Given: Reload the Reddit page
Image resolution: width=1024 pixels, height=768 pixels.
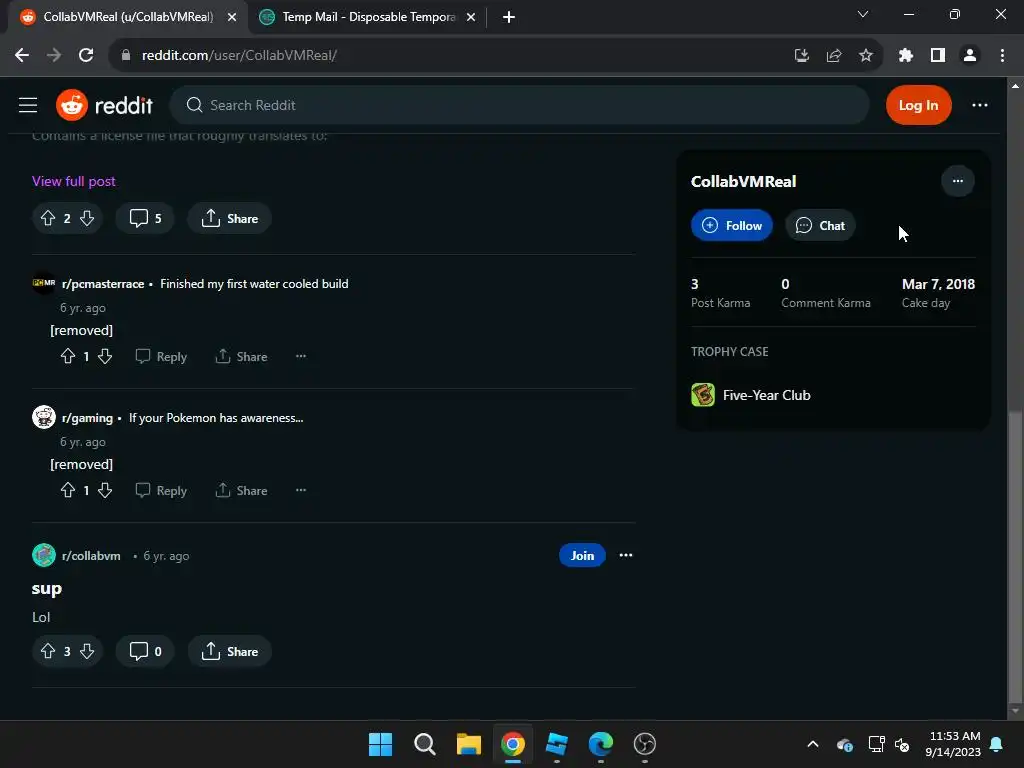Looking at the screenshot, I should coord(86,55).
